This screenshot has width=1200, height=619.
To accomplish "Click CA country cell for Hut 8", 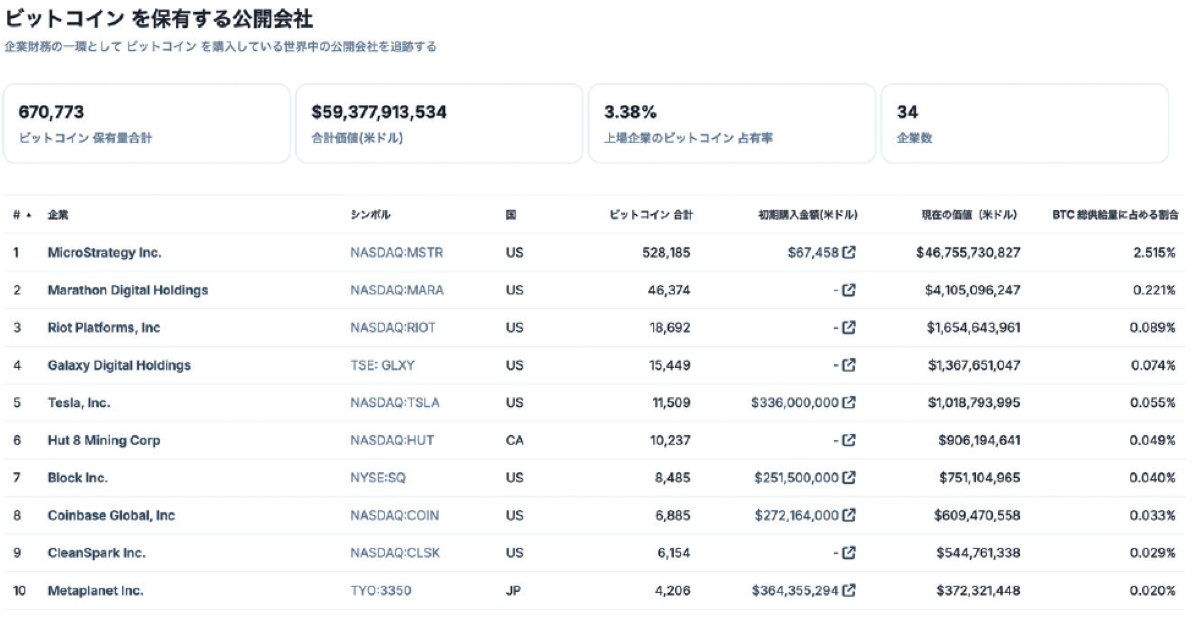I will tap(514, 440).
